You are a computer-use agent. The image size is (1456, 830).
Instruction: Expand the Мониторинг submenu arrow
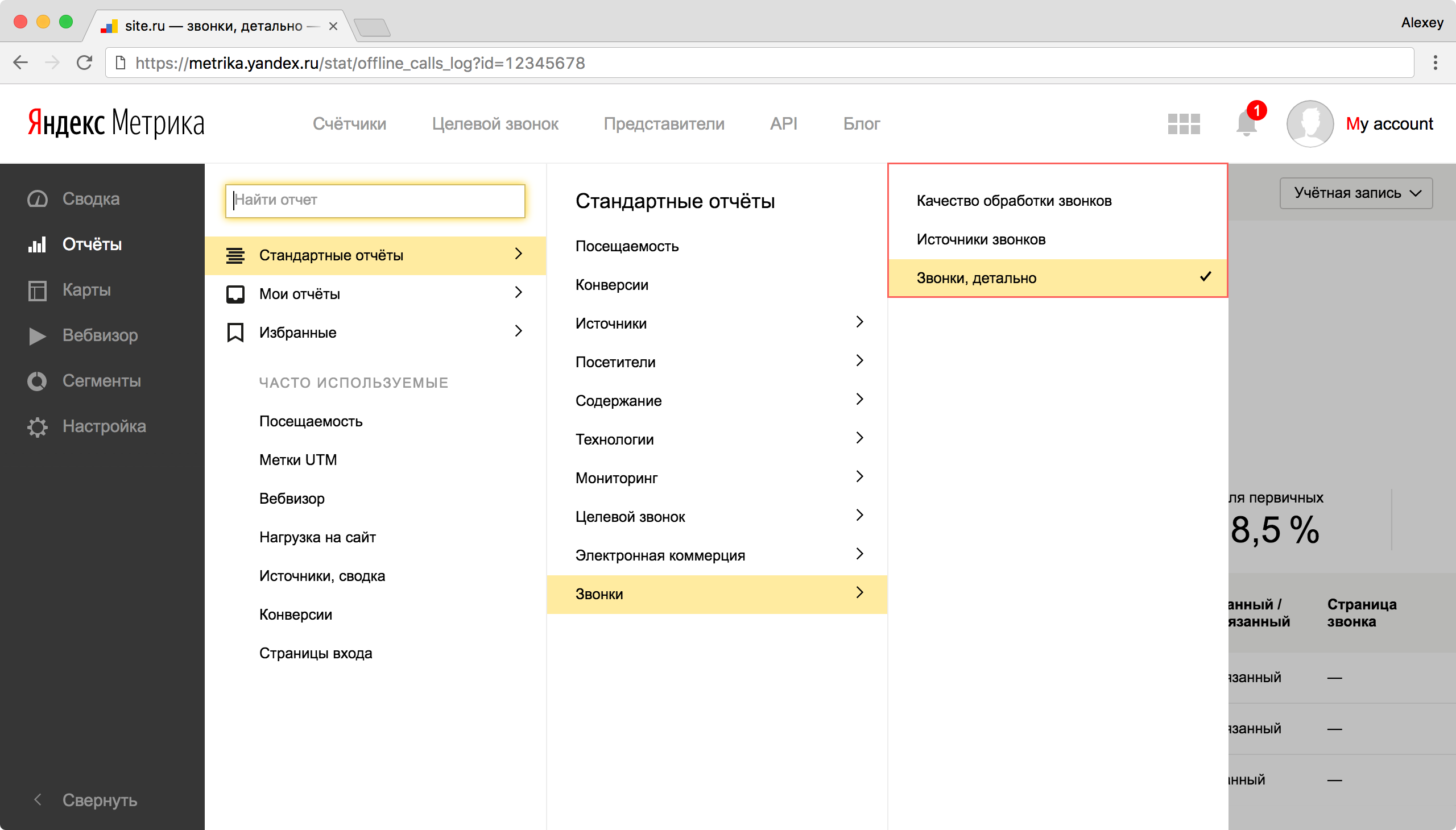859,477
